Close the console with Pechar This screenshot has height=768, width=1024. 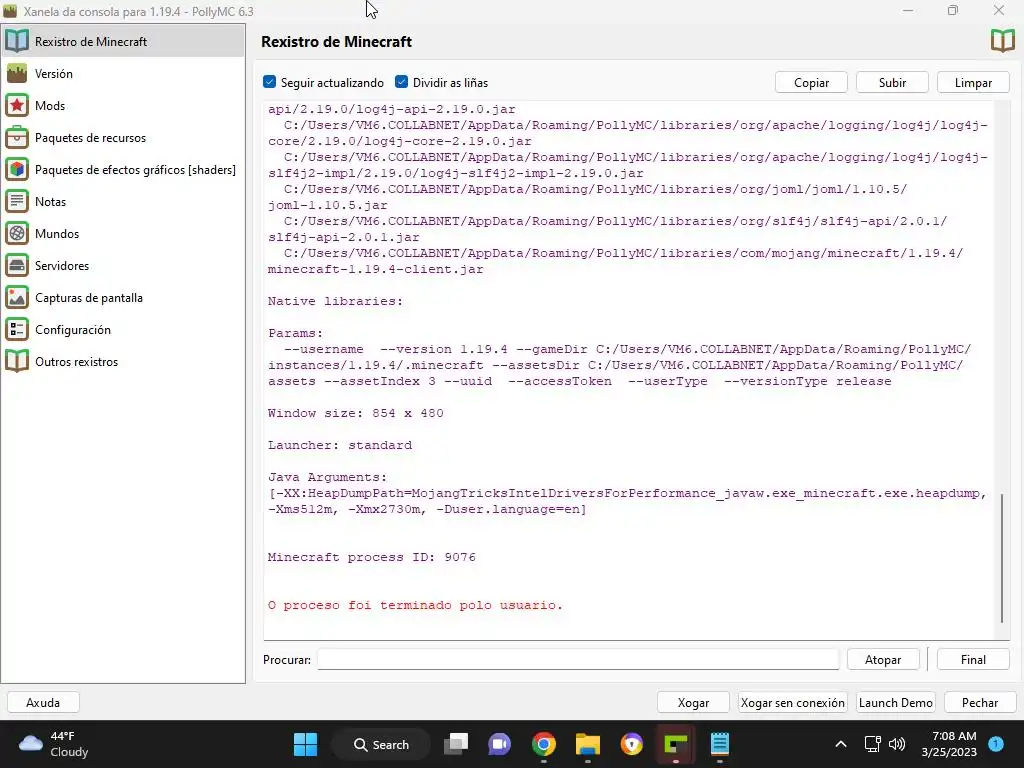(x=980, y=703)
